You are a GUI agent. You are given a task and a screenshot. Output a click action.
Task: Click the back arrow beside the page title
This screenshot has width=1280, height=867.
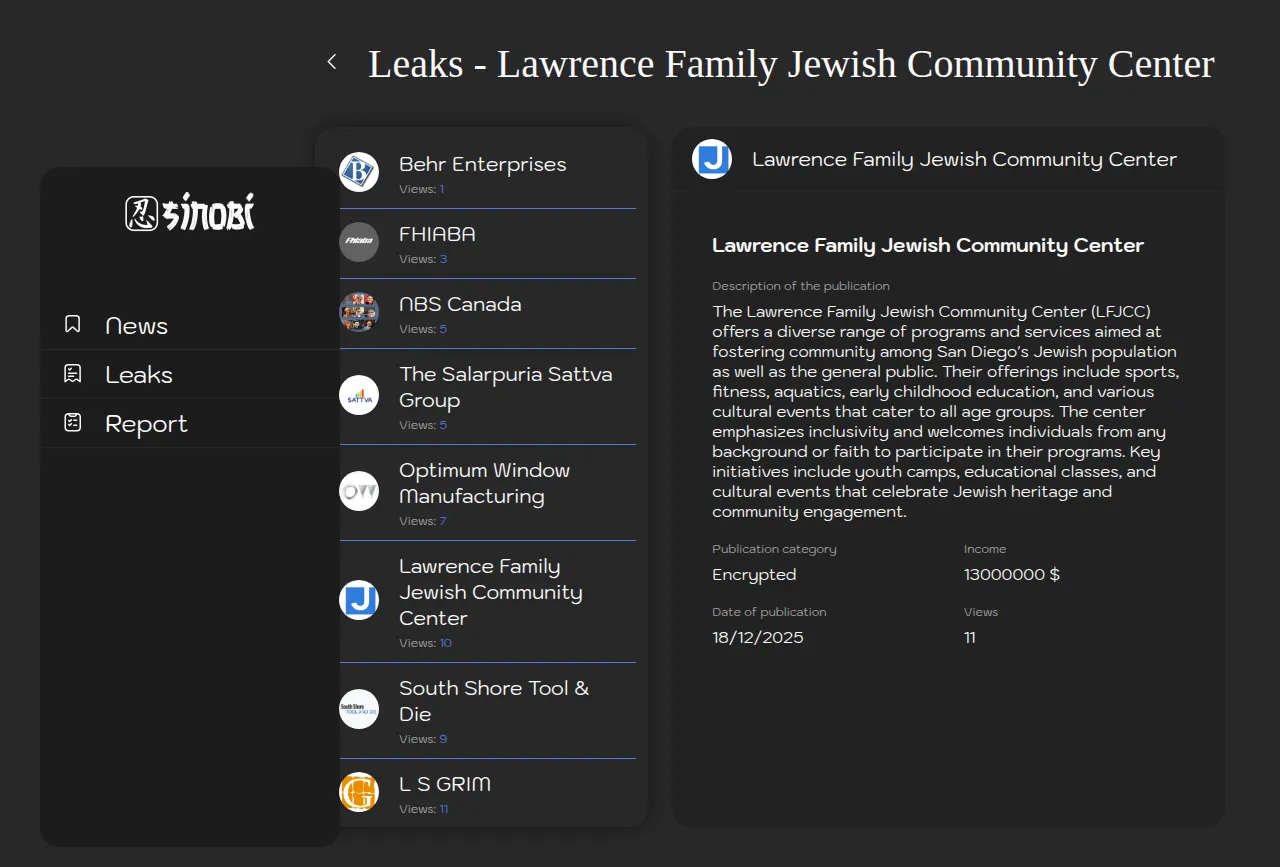pos(332,62)
